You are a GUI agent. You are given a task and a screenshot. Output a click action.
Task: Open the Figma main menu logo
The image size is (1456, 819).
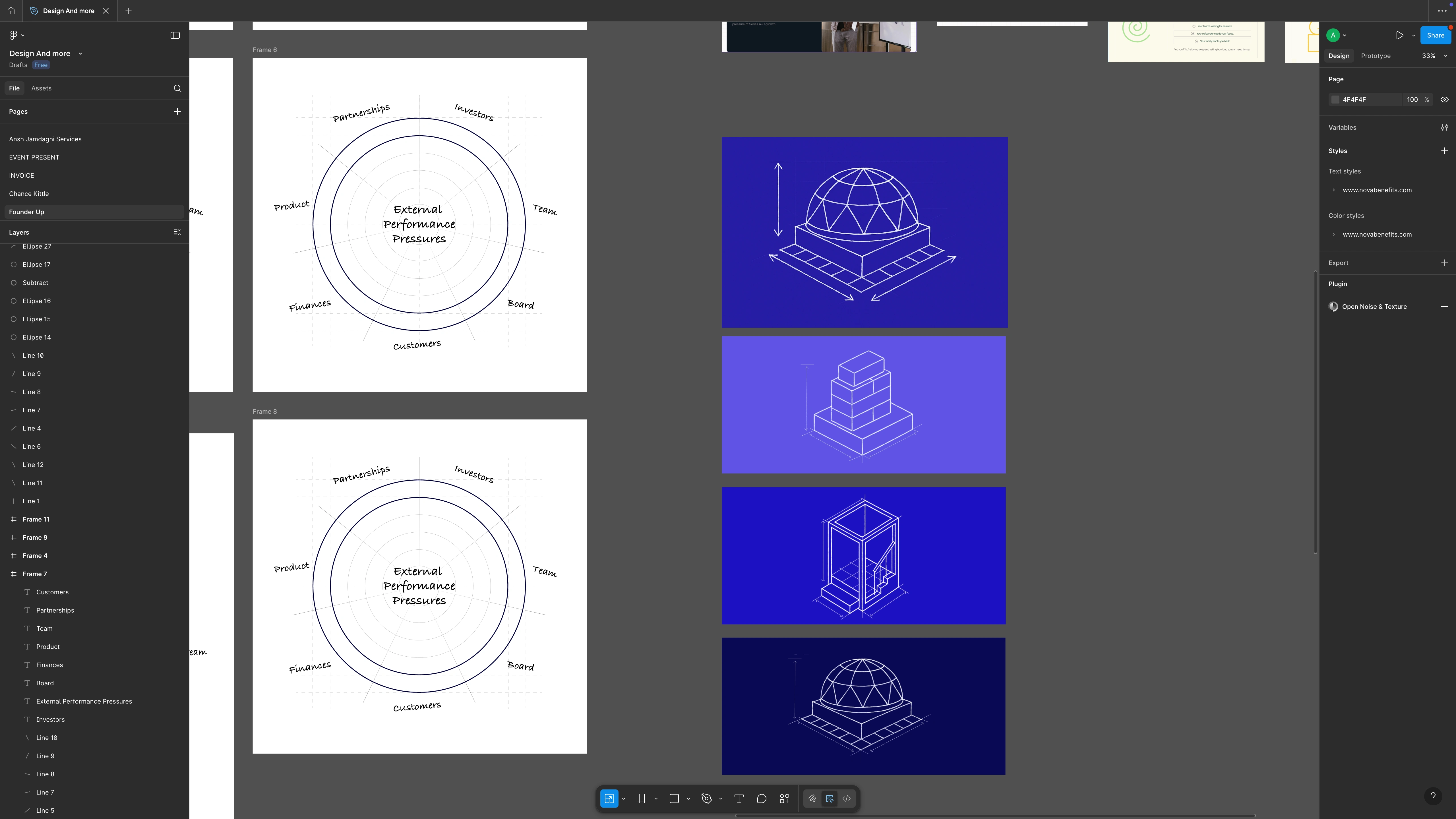click(14, 35)
